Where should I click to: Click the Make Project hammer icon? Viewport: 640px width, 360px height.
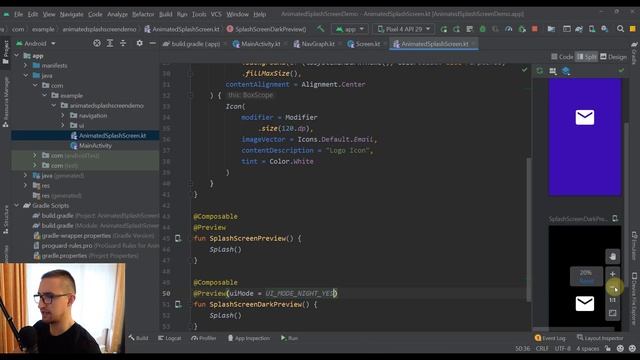(x=320, y=29)
